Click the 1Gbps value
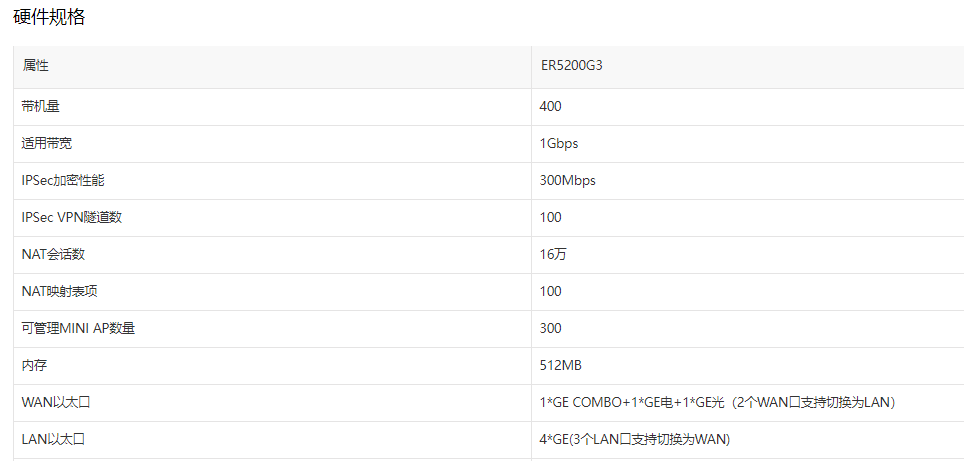964x461 pixels. point(558,143)
